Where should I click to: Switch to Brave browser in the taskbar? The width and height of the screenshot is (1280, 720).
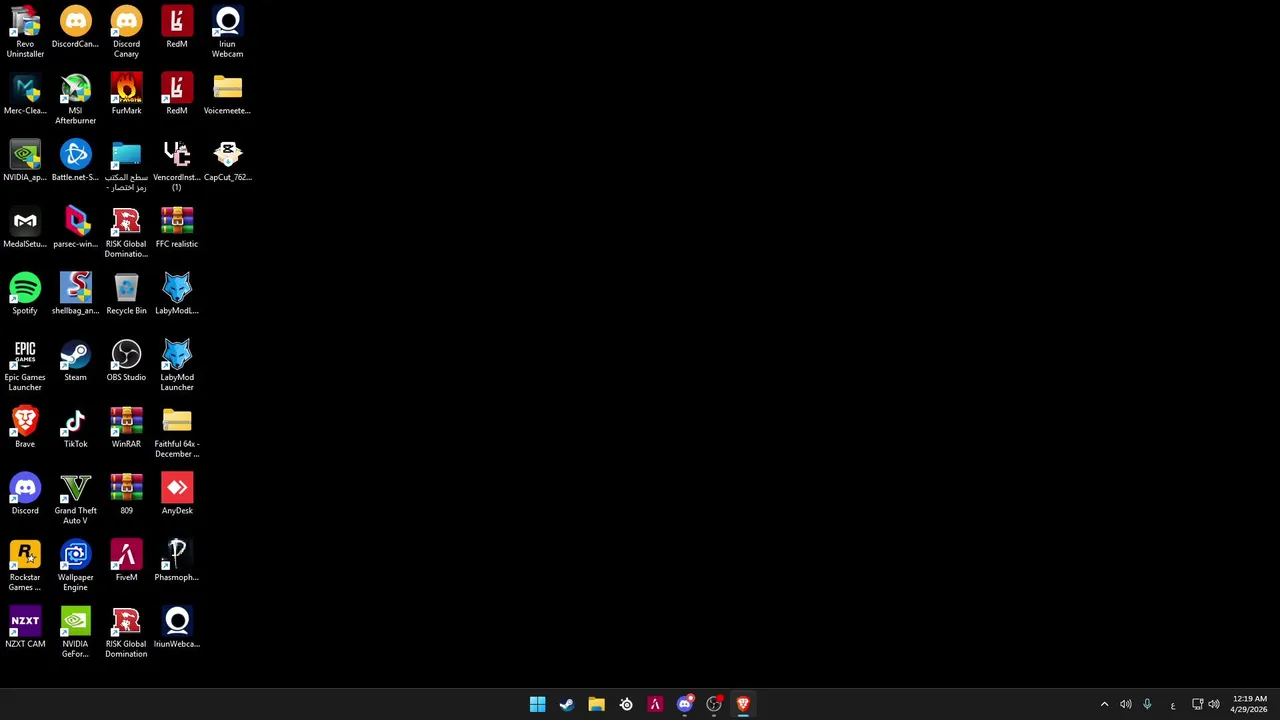pos(743,704)
